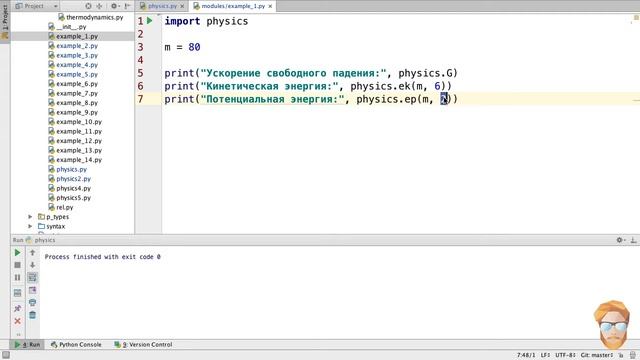Stop the process with the square stop button
The height and width of the screenshot is (360, 640).
click(x=17, y=265)
